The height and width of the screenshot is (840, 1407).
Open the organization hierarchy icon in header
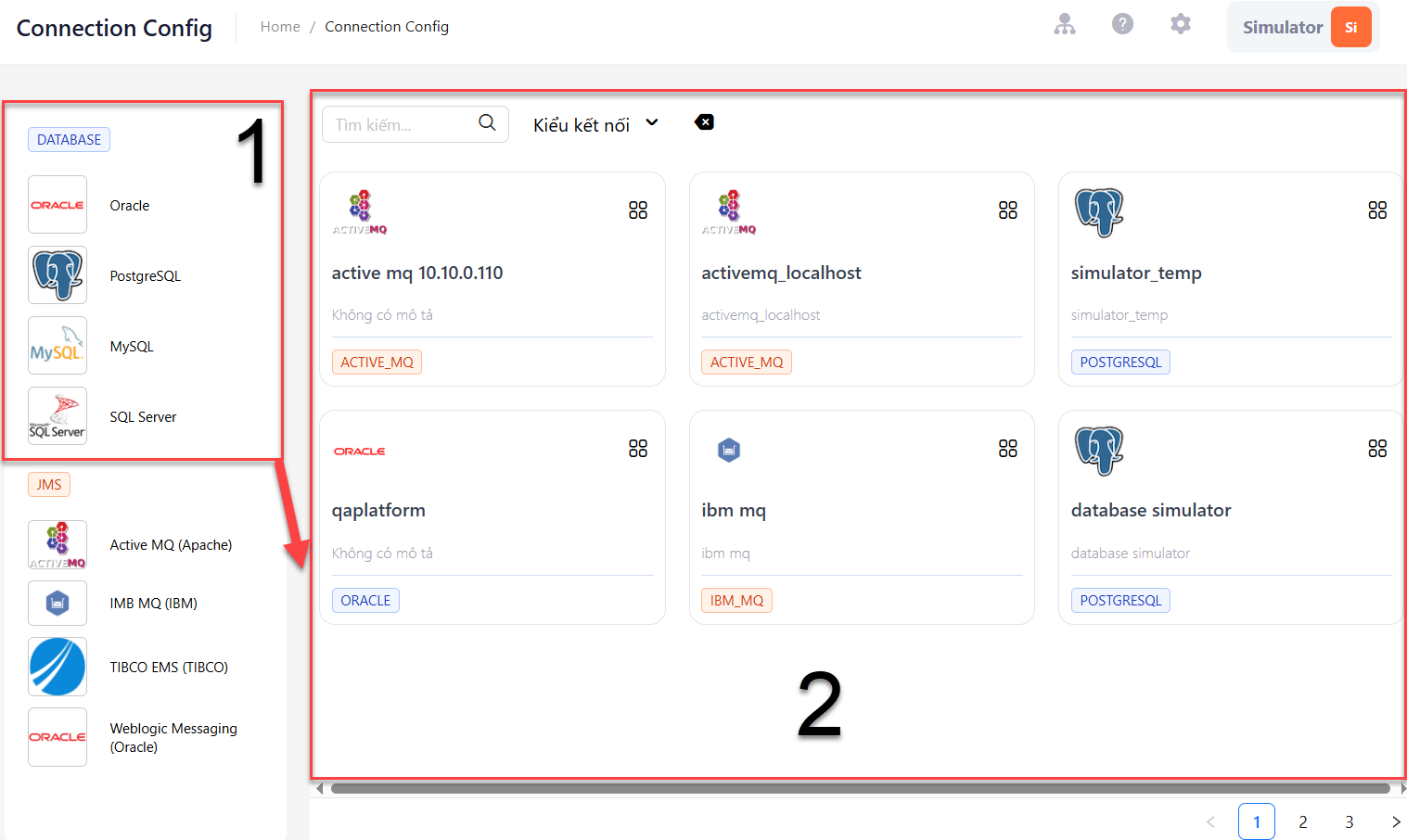point(1065,24)
